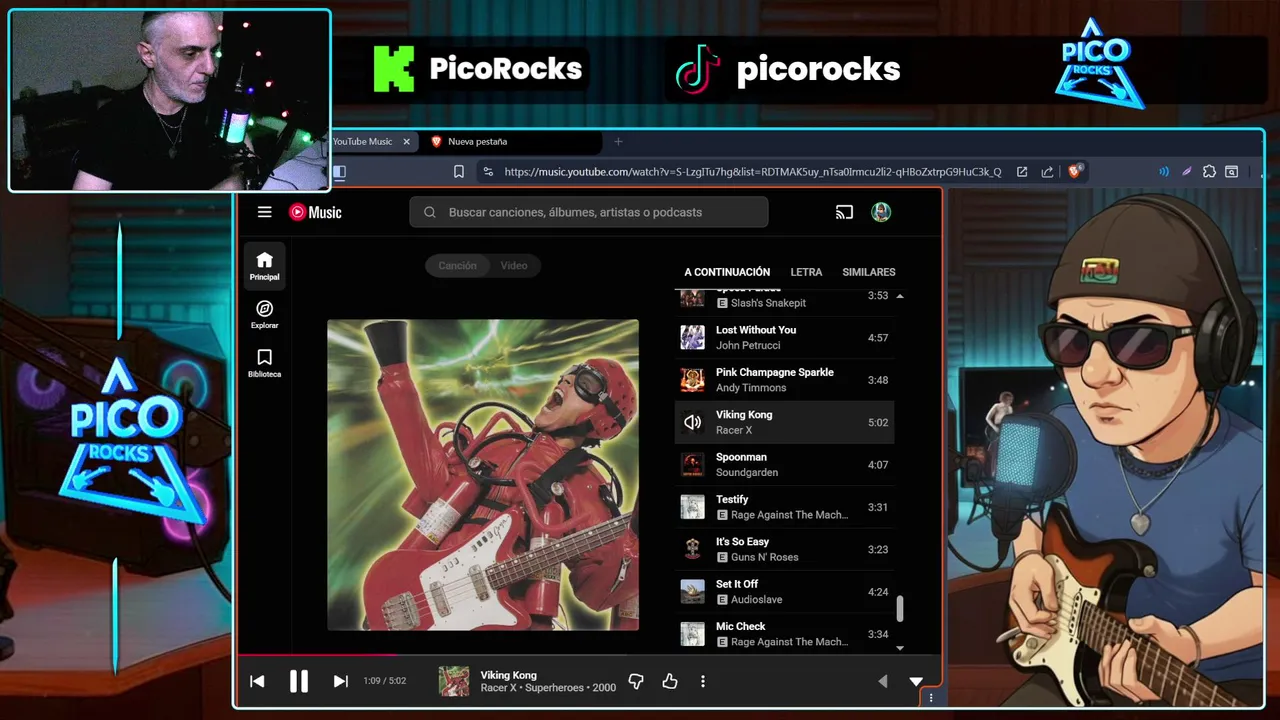This screenshot has width=1280, height=720.
Task: Click the queue scrollbar down arrow
Action: (x=899, y=648)
